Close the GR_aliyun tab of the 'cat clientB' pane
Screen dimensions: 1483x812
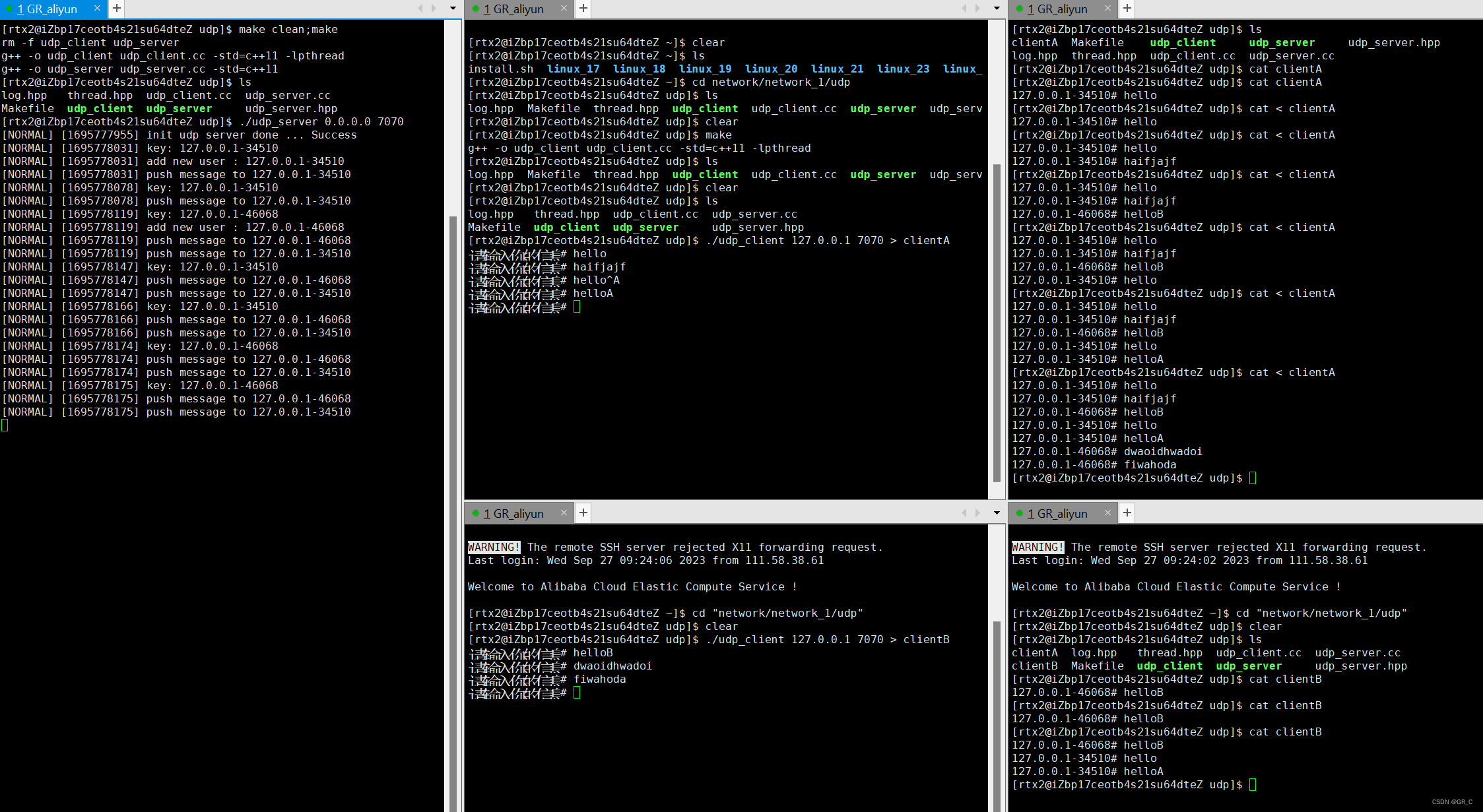pos(1107,513)
